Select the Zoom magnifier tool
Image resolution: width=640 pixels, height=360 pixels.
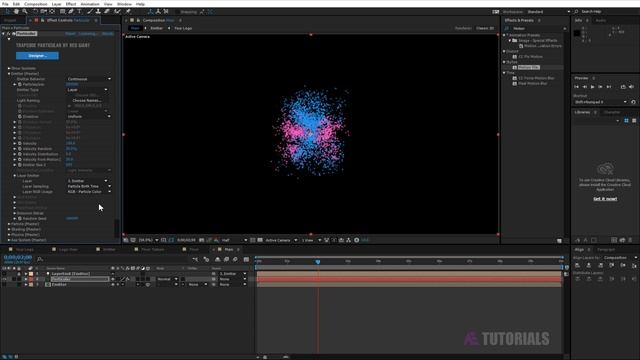click(25, 11)
